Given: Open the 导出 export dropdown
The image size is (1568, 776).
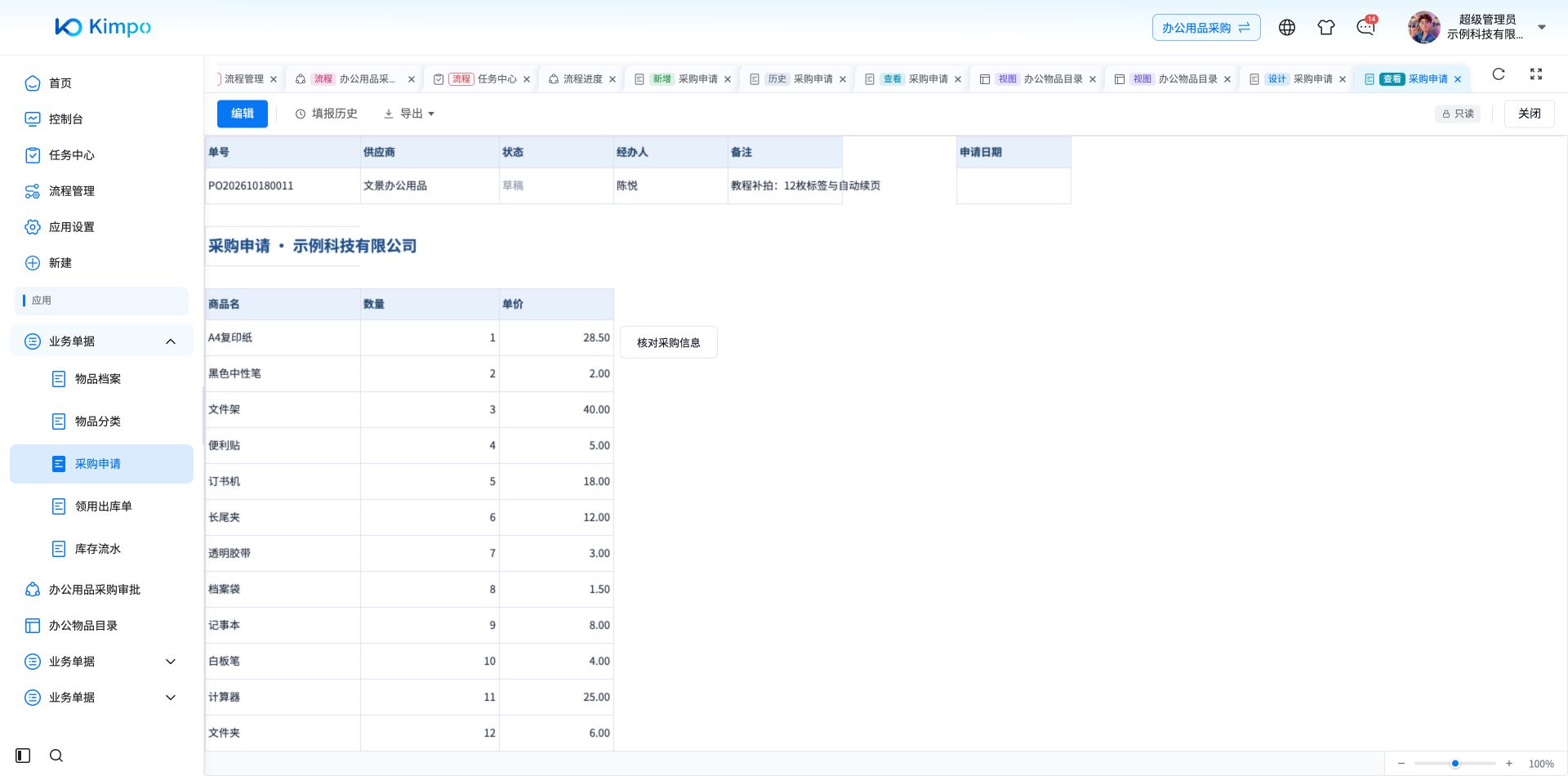Looking at the screenshot, I should (409, 114).
